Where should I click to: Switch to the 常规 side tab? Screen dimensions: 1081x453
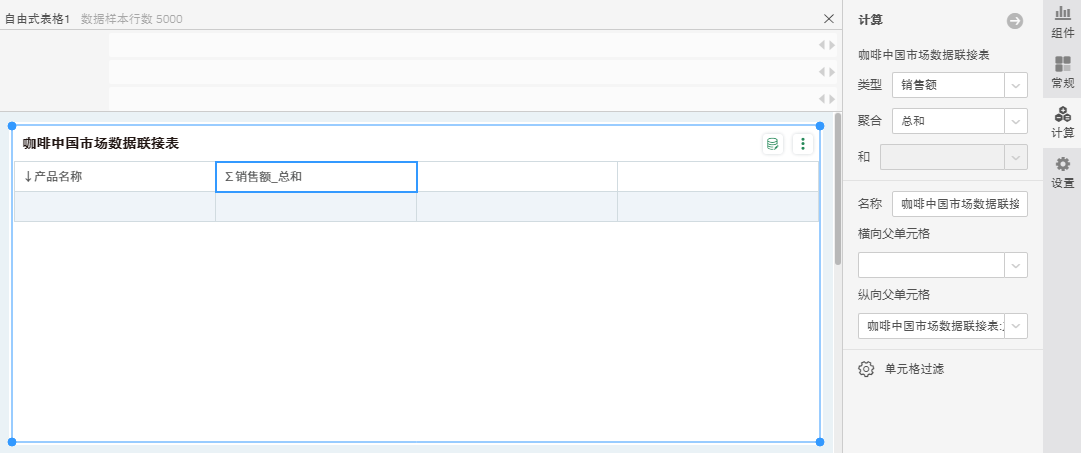[x=1062, y=72]
